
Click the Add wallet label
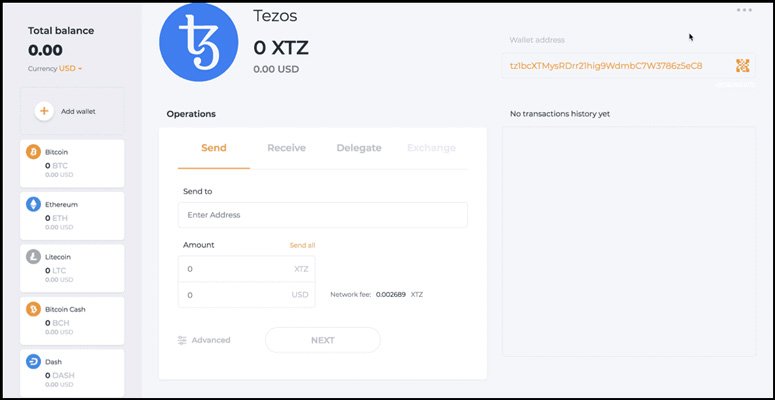78,112
